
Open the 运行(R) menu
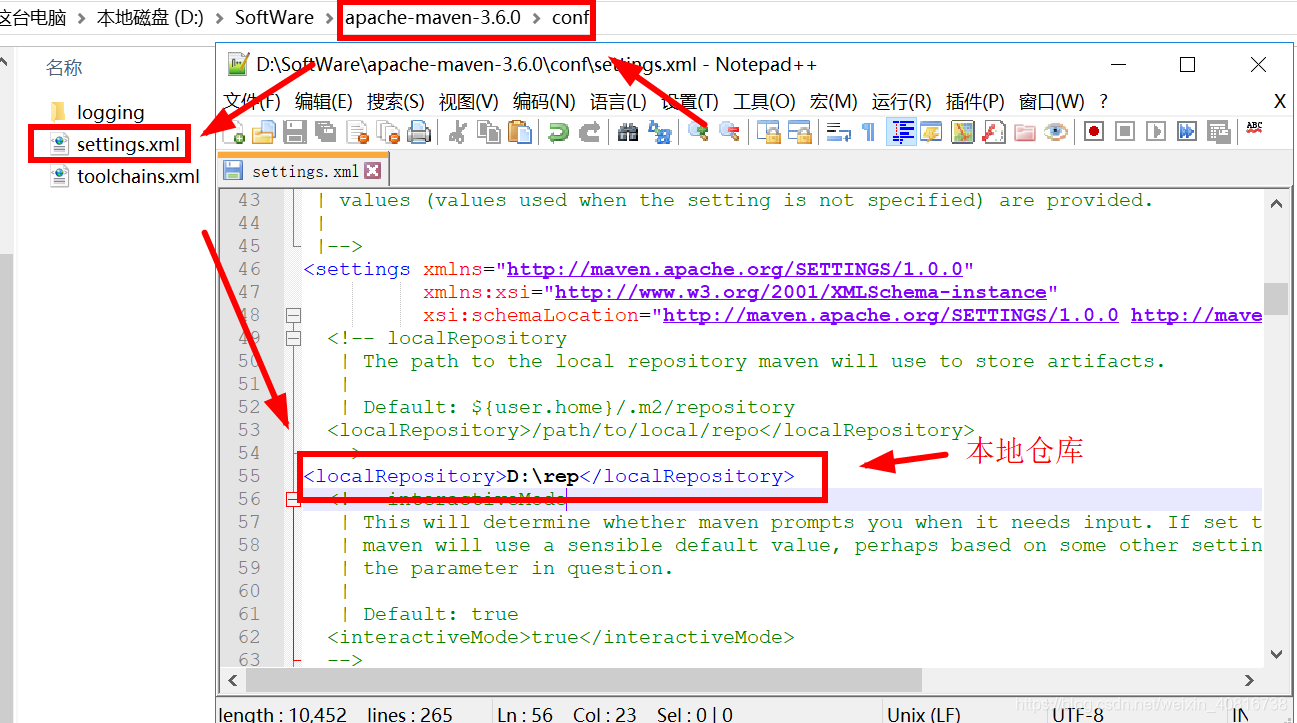click(902, 102)
